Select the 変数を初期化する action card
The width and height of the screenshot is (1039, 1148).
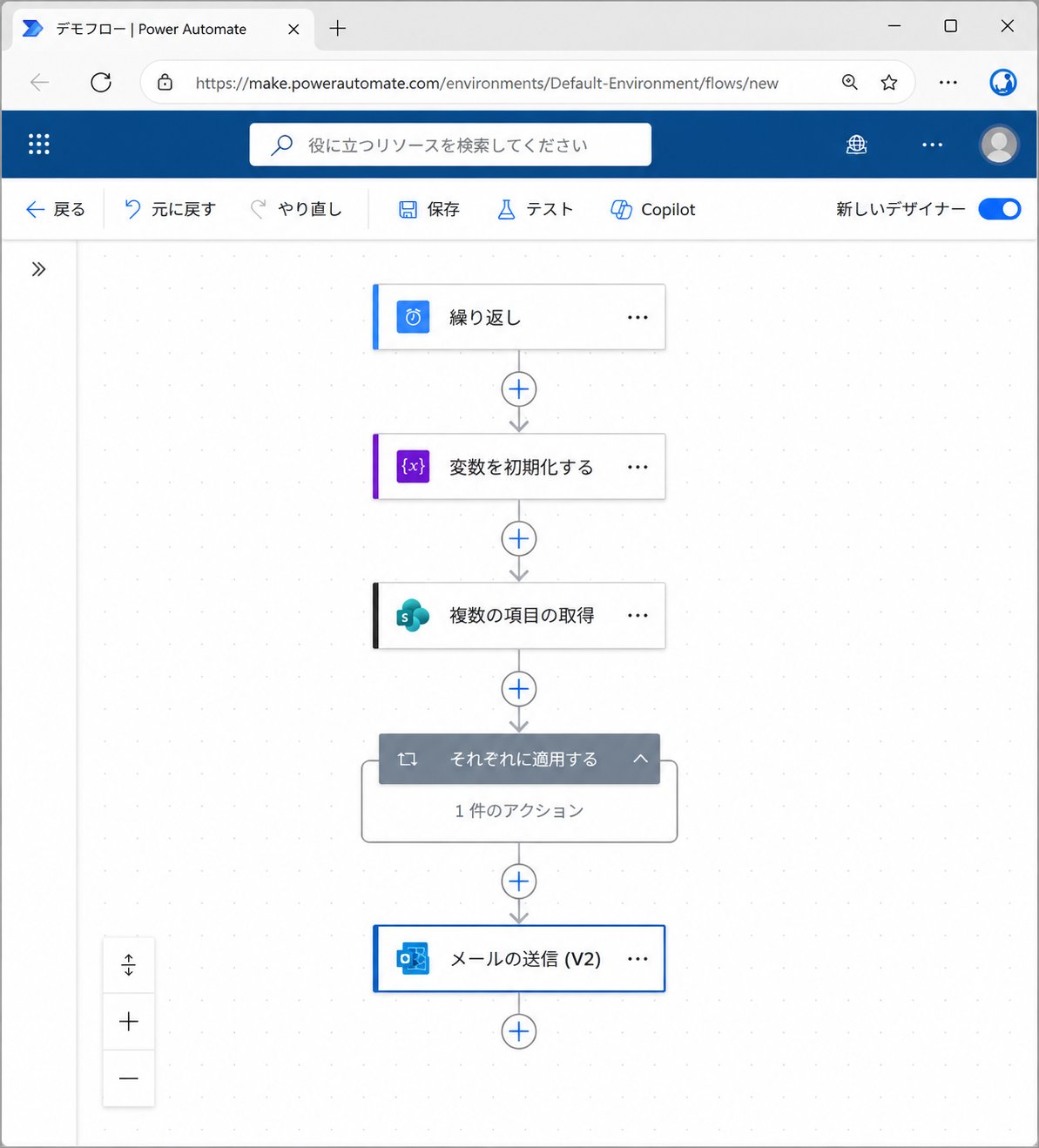tap(519, 467)
